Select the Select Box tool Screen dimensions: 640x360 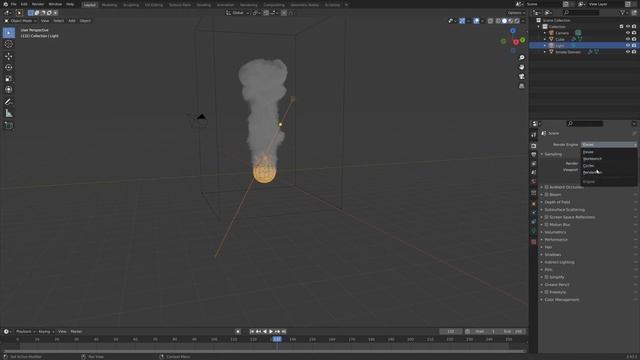pyautogui.click(x=9, y=33)
